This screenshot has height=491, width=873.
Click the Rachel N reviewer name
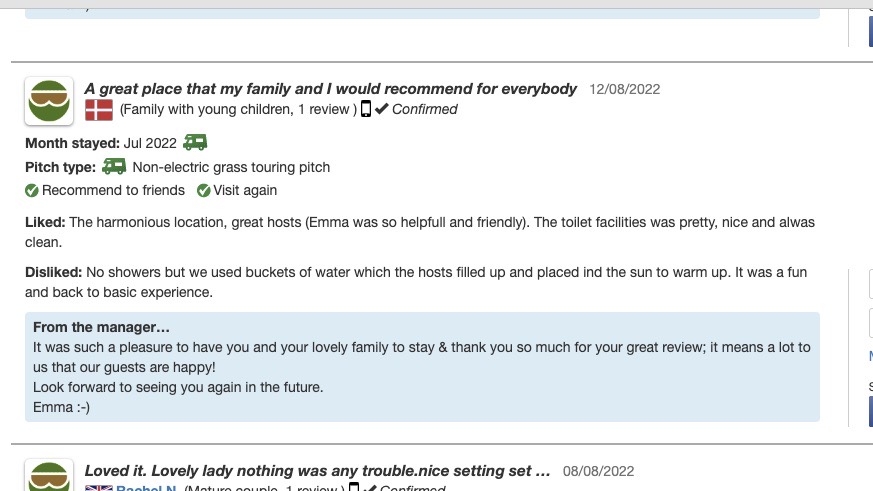146,489
